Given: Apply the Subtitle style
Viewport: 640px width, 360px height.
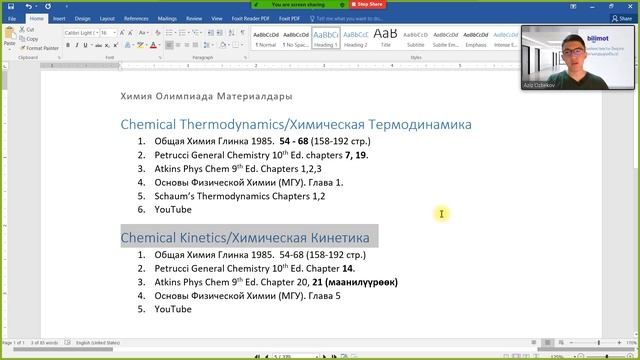Looking at the screenshot, I should click(x=416, y=38).
